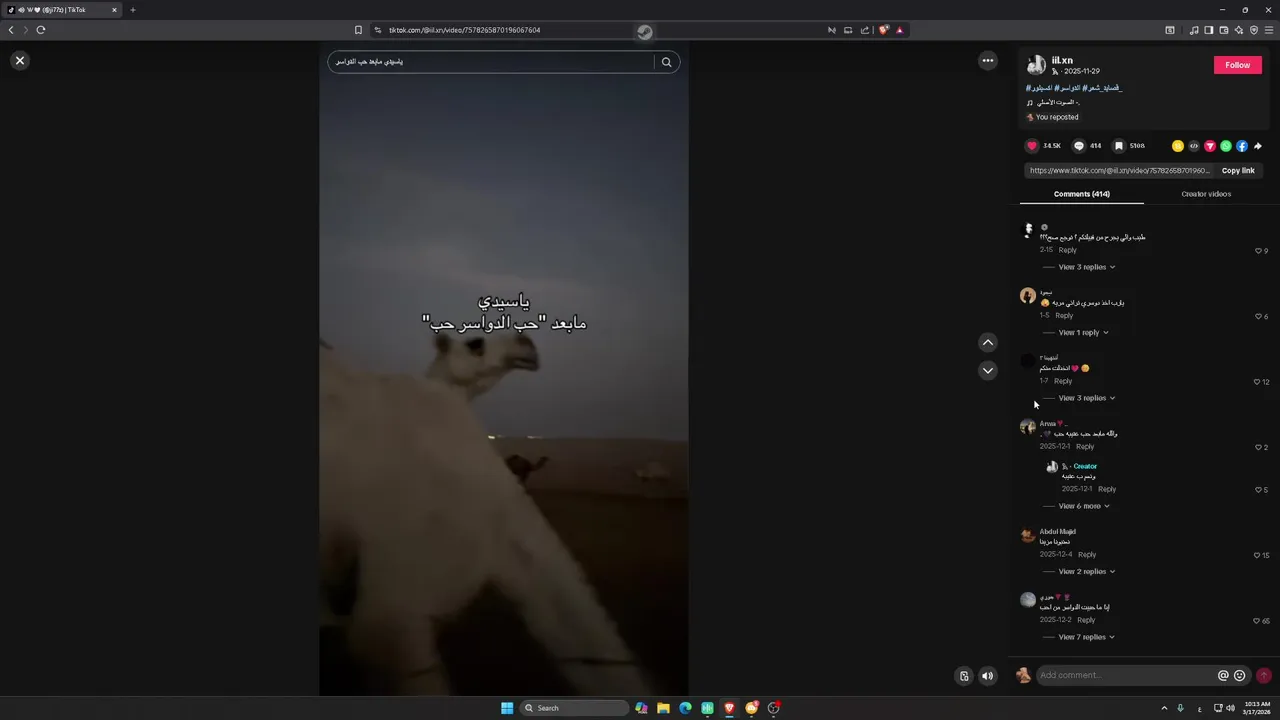Expand 'View 3 replies' under first comment

(1087, 267)
